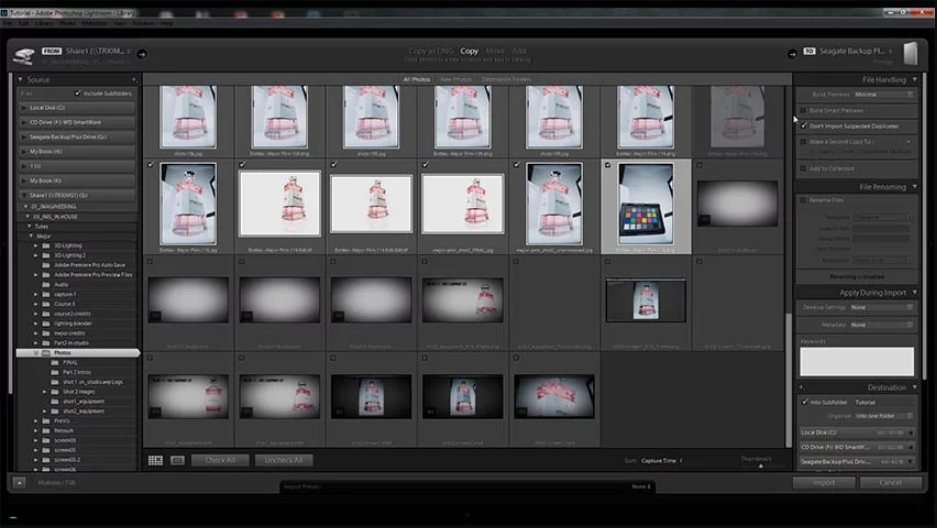The image size is (937, 528).
Task: Click the Import button
Action: tap(823, 483)
